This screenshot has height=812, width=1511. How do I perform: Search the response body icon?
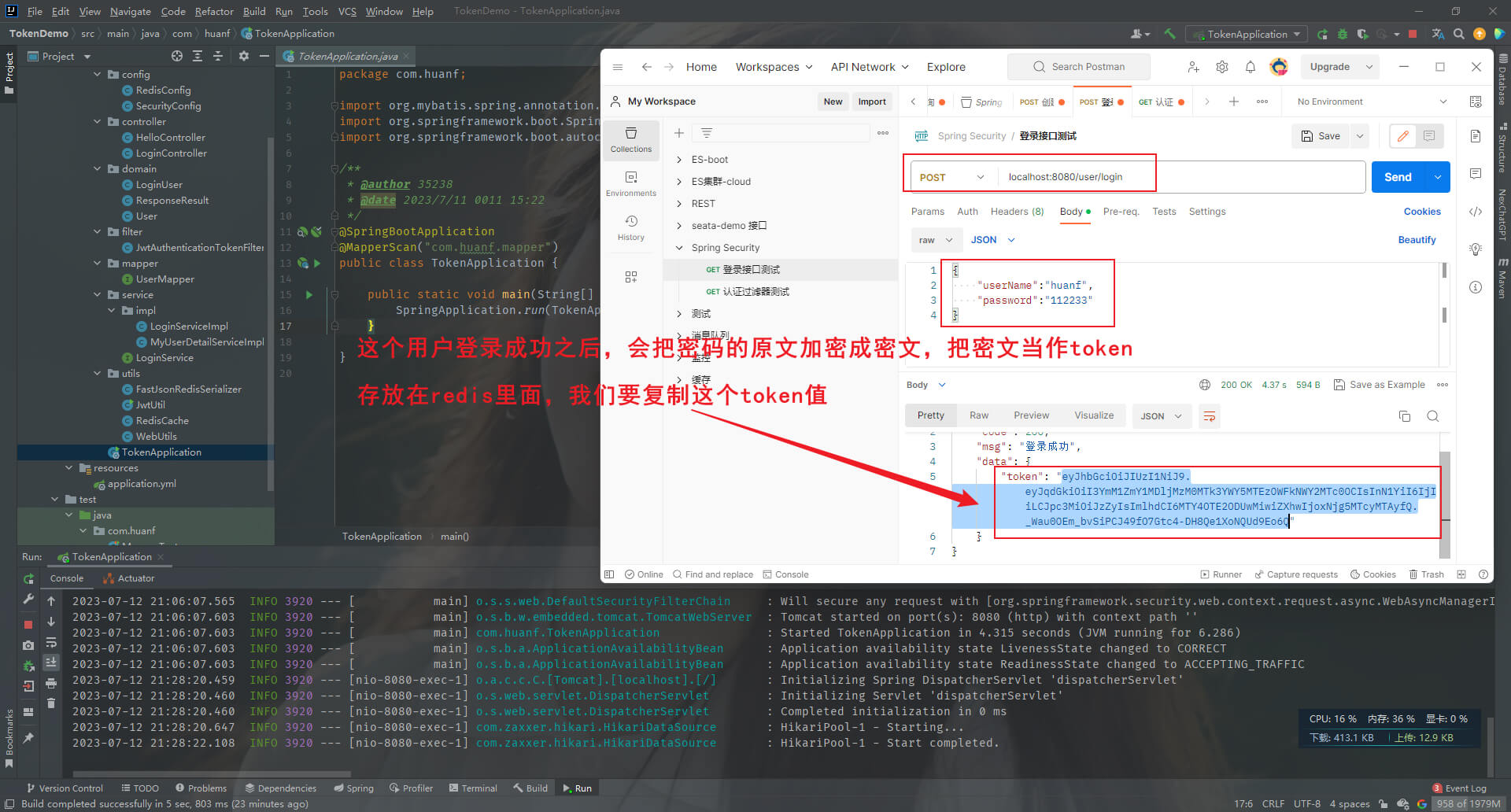click(1432, 416)
